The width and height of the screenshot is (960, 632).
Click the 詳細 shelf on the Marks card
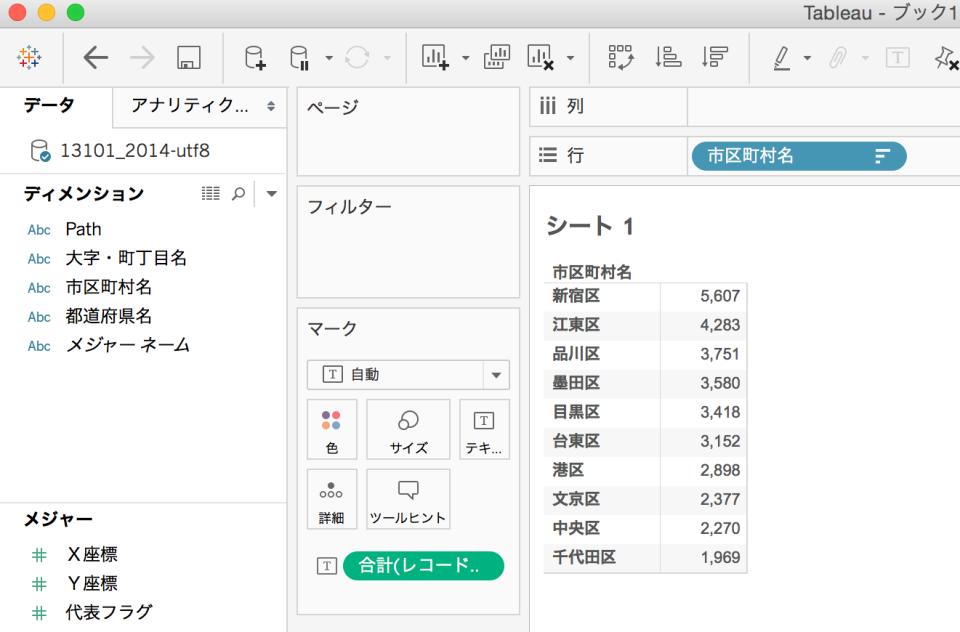(331, 498)
